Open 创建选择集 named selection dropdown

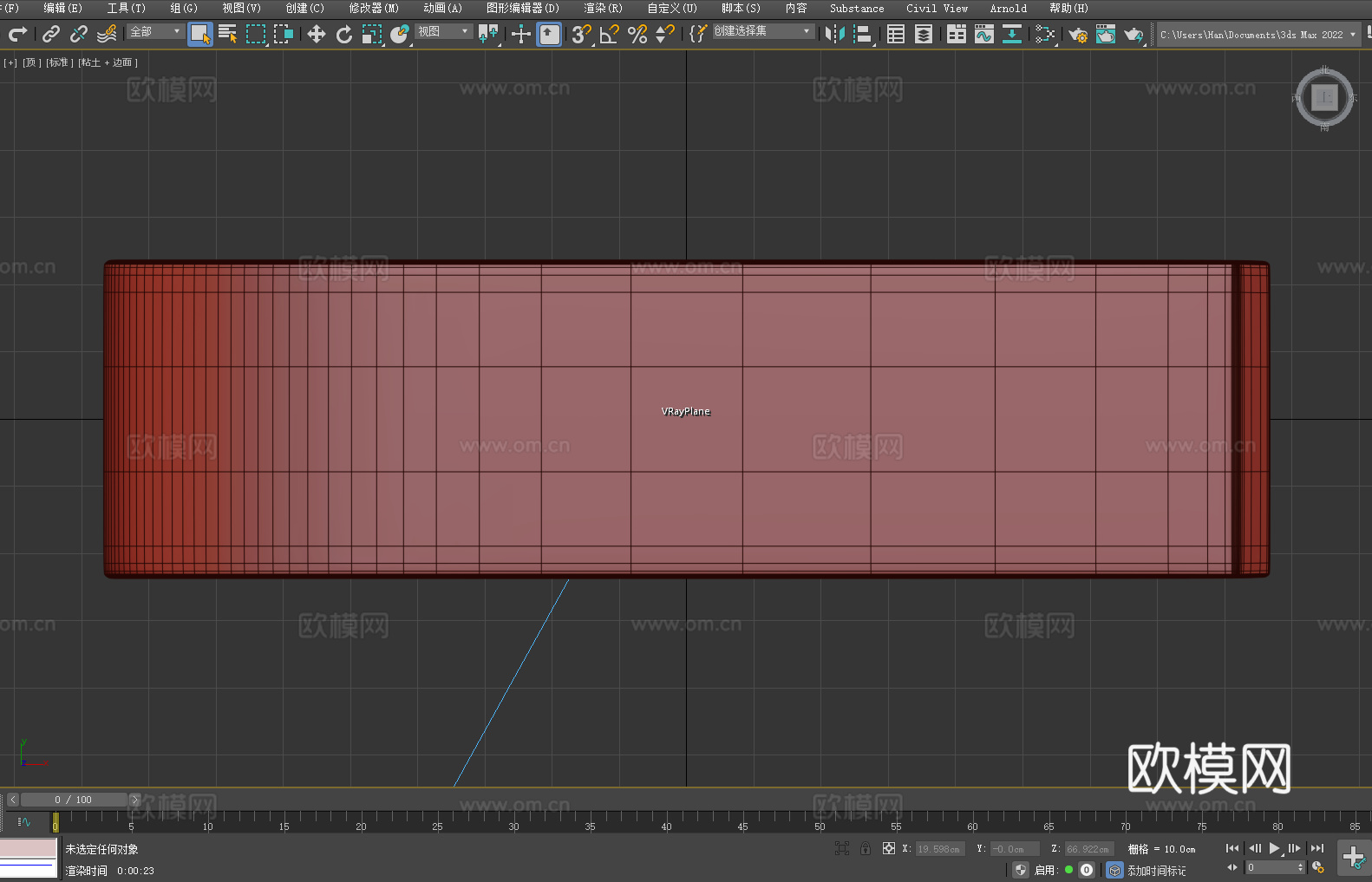click(763, 31)
